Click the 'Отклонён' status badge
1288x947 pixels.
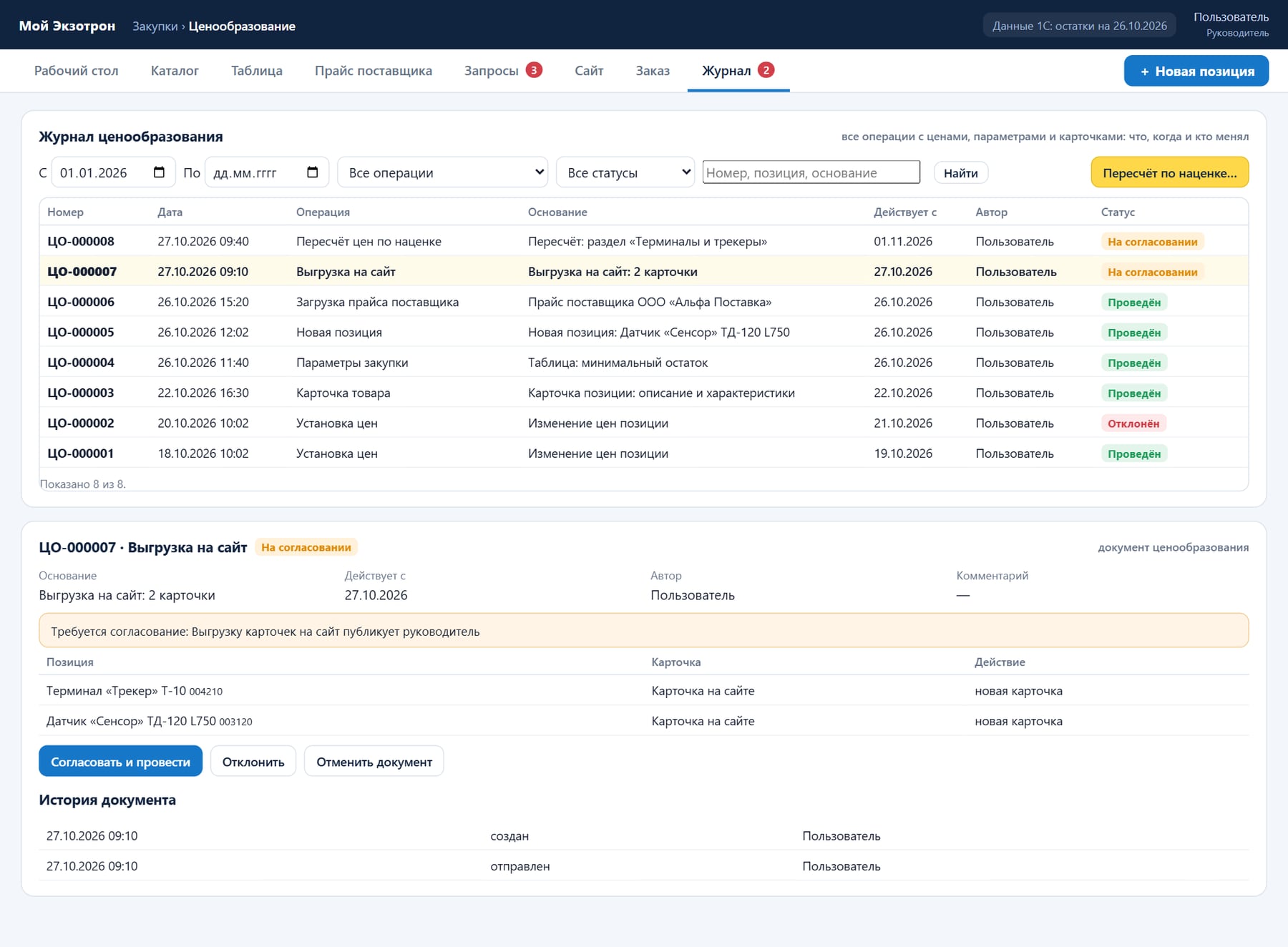pos(1133,423)
